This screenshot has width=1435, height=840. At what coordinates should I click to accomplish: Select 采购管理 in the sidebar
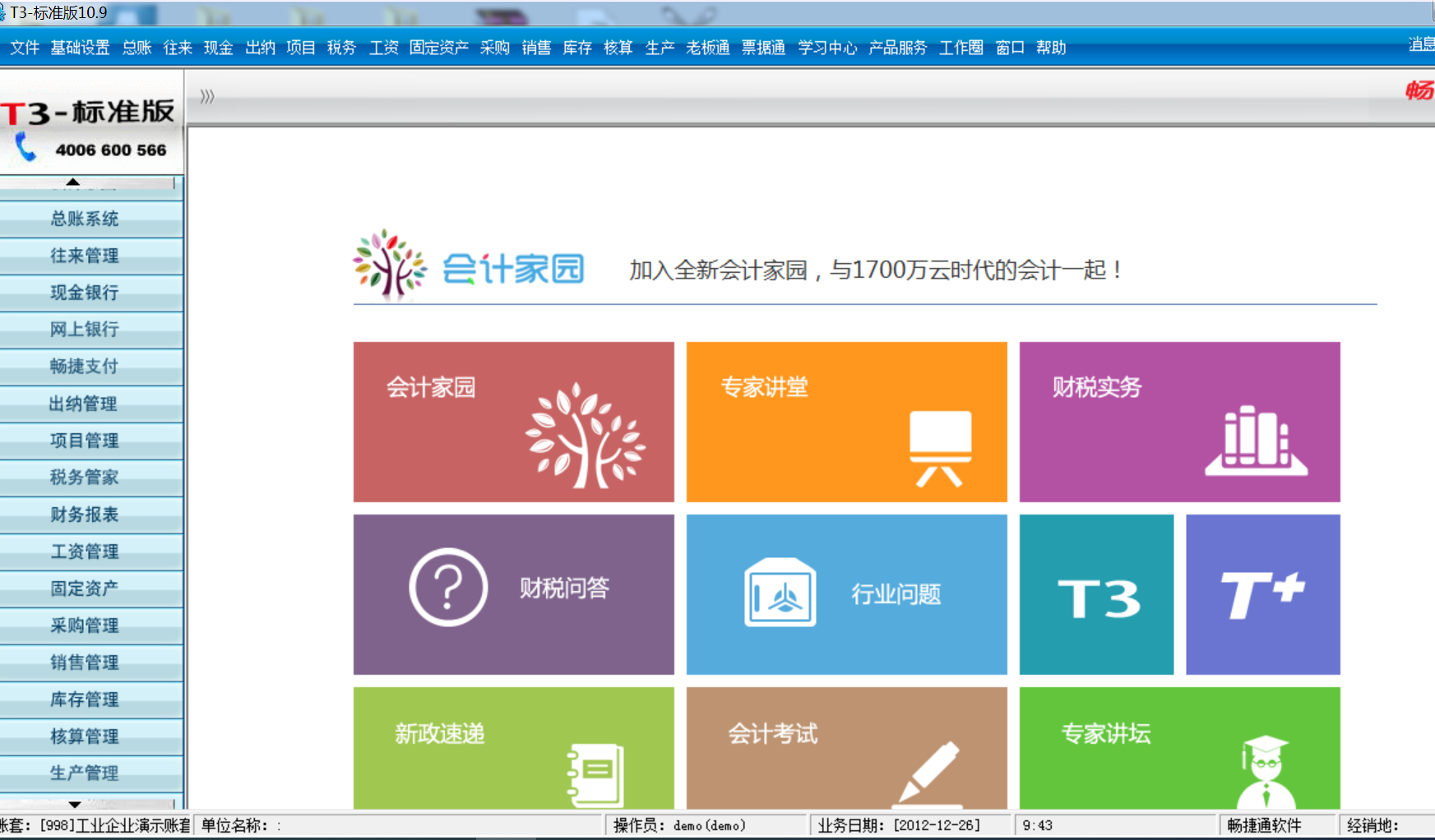[91, 625]
